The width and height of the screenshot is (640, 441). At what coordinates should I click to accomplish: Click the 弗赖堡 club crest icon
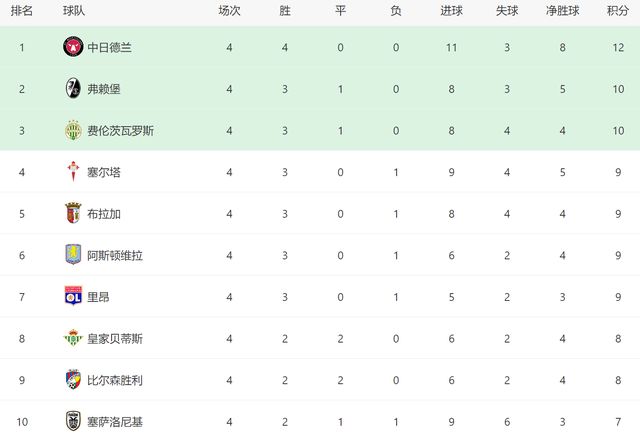point(72,89)
